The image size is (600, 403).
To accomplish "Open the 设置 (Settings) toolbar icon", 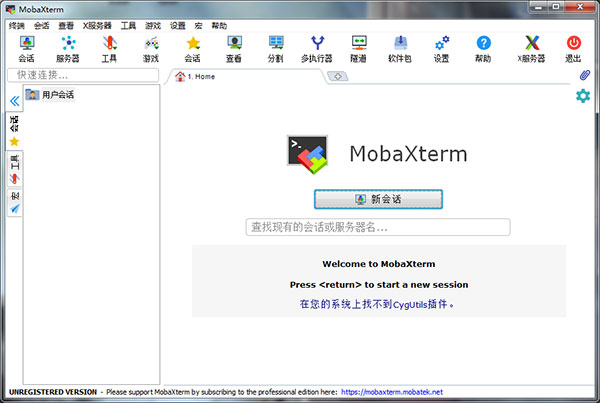I will (442, 49).
